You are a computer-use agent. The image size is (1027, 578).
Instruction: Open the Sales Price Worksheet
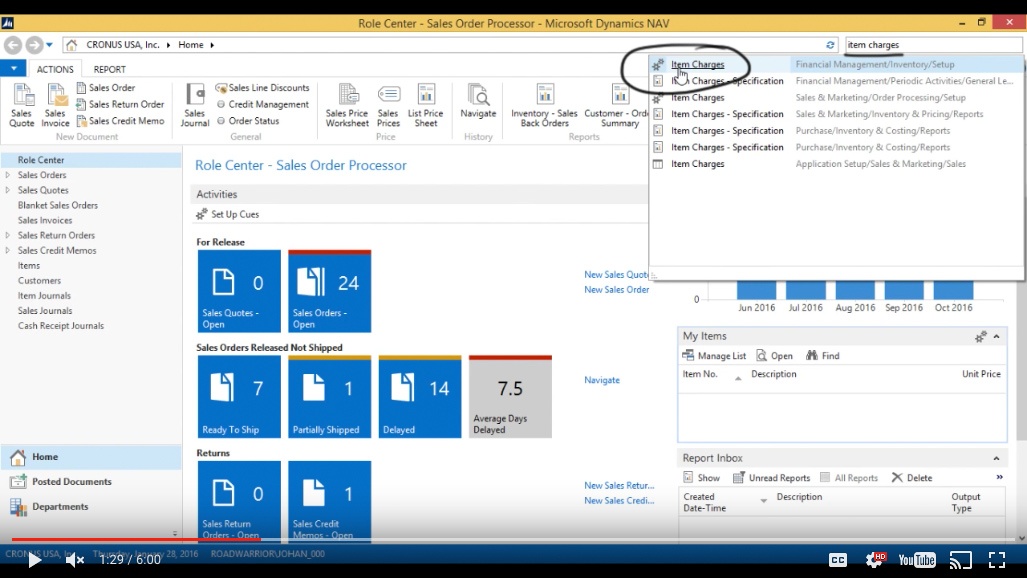pos(347,106)
